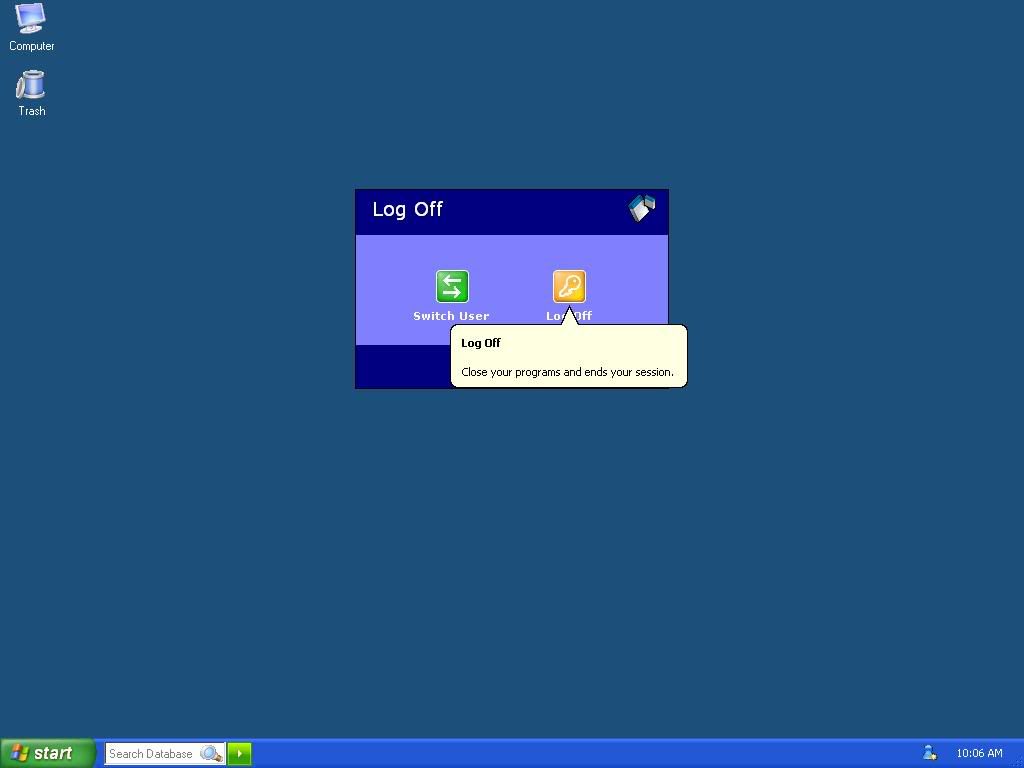The image size is (1024, 768).
Task: Click the 10:06 AM clock
Action: click(979, 753)
